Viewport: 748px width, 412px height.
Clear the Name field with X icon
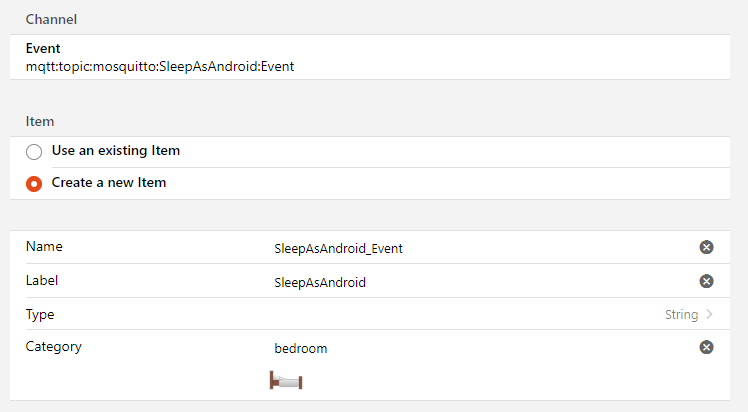(x=706, y=248)
